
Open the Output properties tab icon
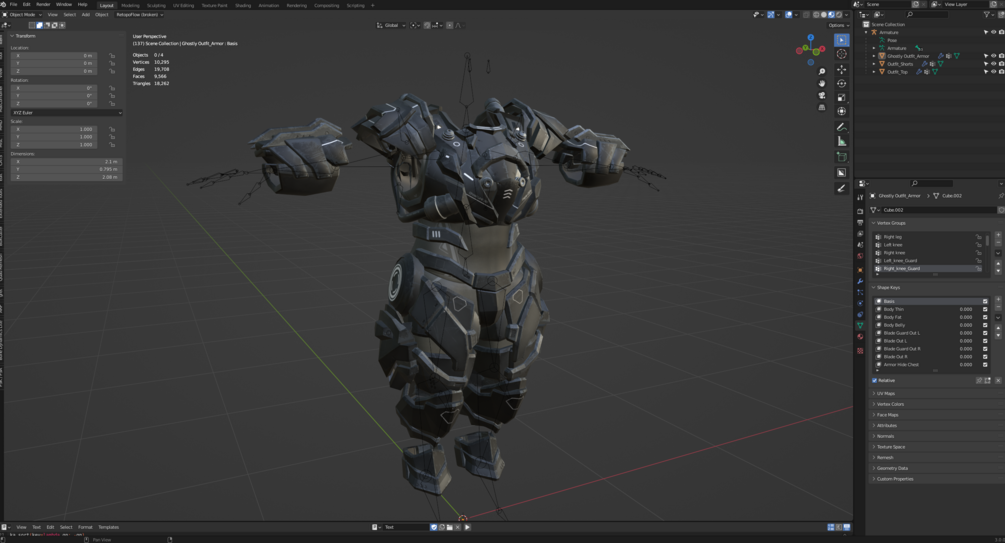pyautogui.click(x=860, y=222)
